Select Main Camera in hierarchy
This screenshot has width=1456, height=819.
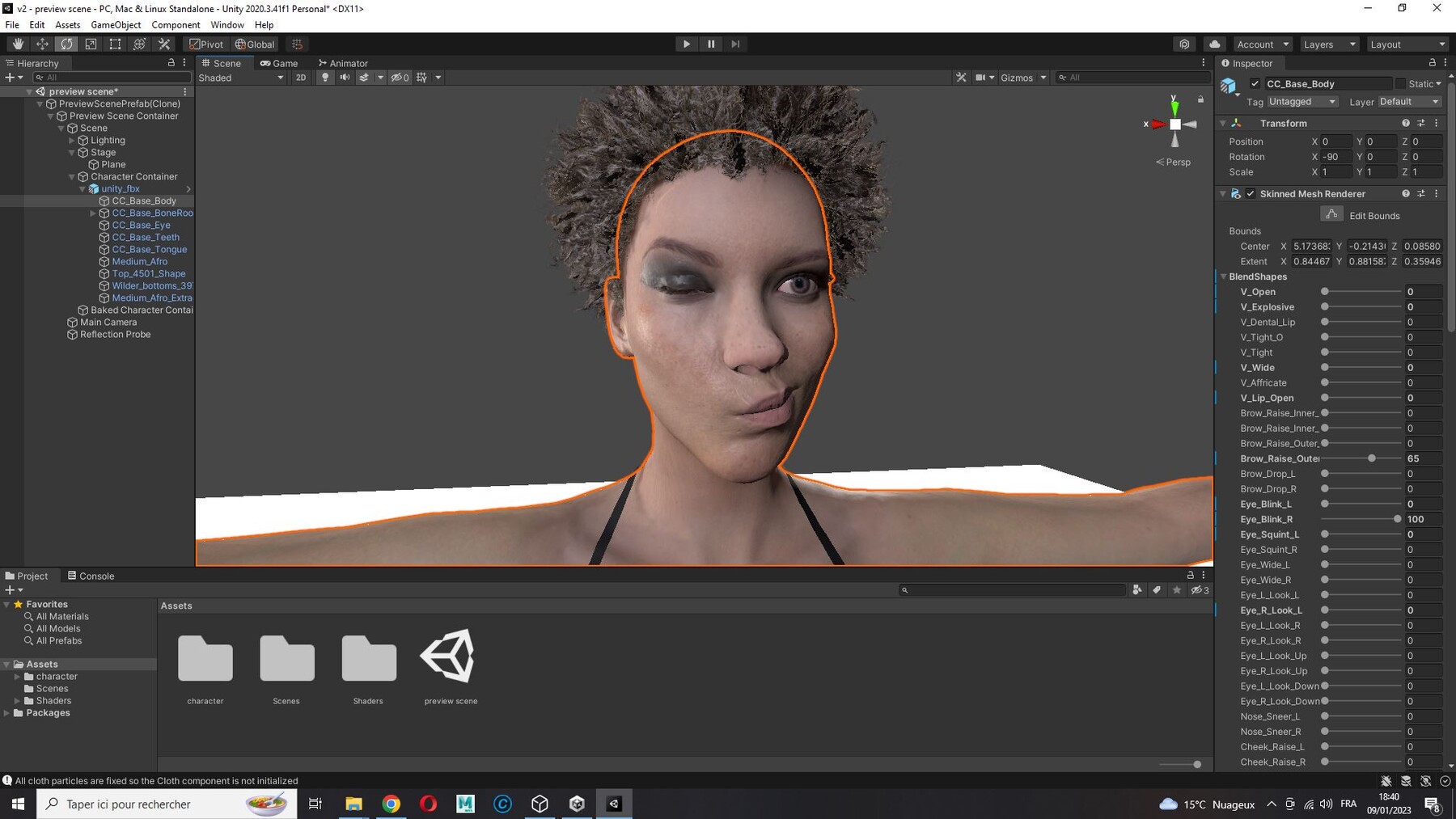(108, 323)
